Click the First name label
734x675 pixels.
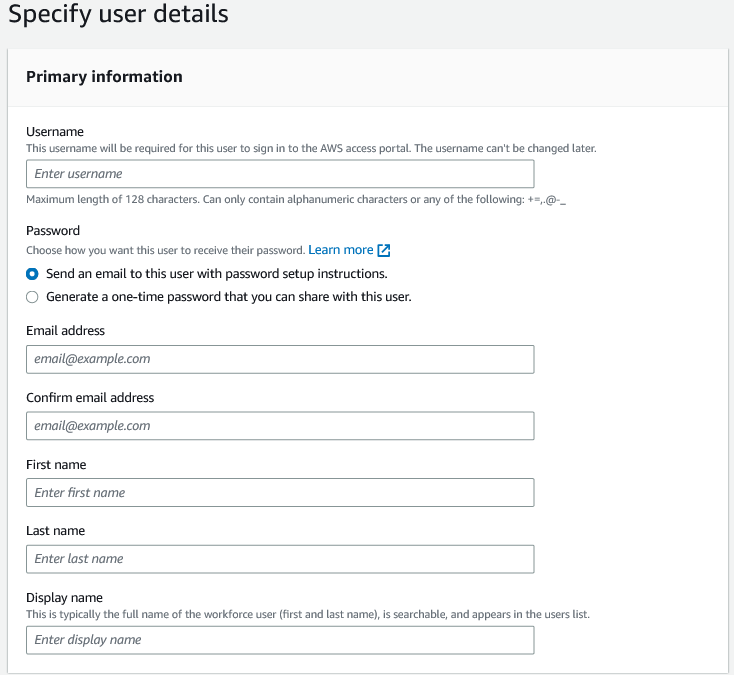point(56,464)
